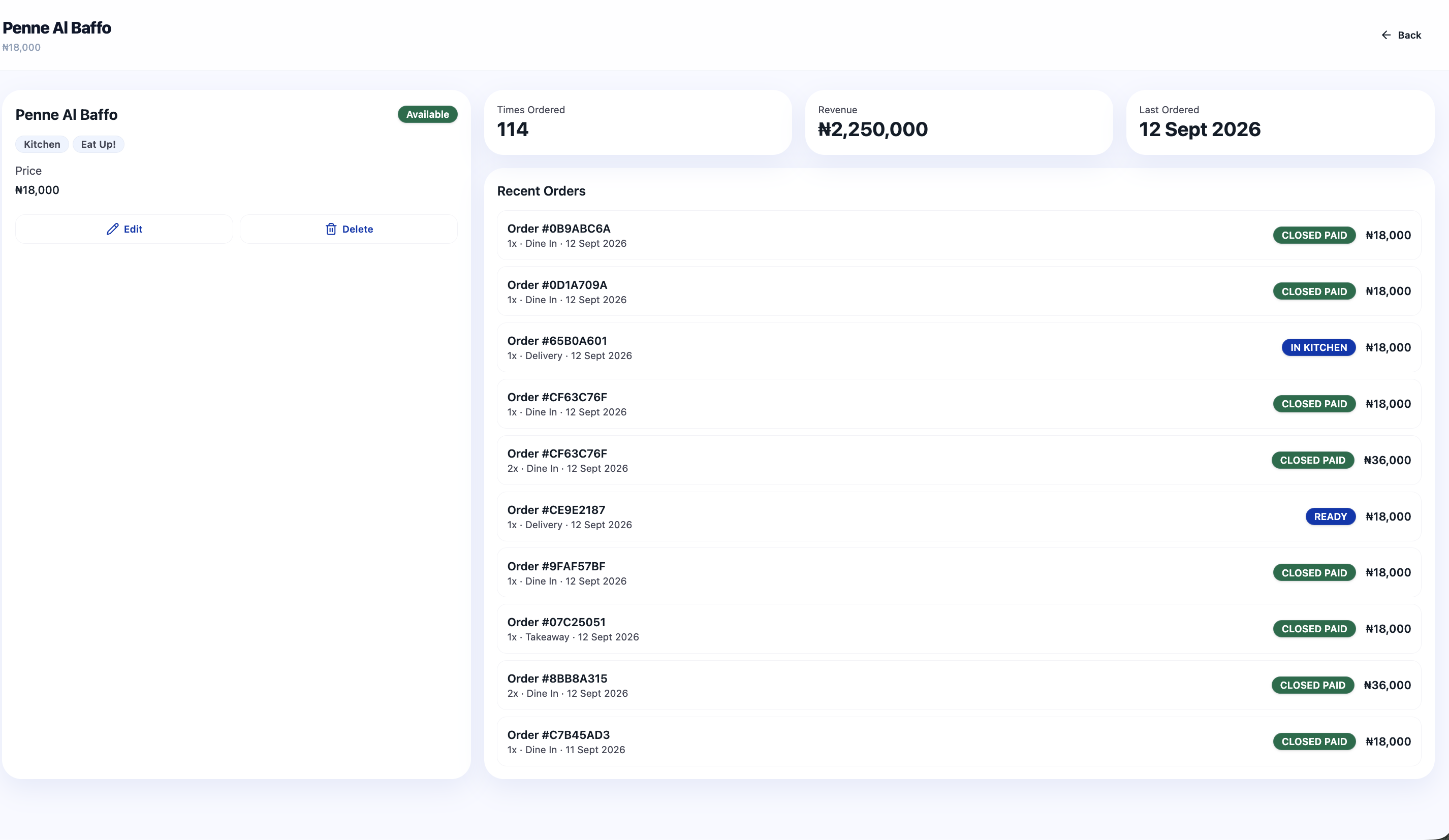Edit the Penne Al Baffo item
Image resolution: width=1449 pixels, height=840 pixels.
click(124, 229)
